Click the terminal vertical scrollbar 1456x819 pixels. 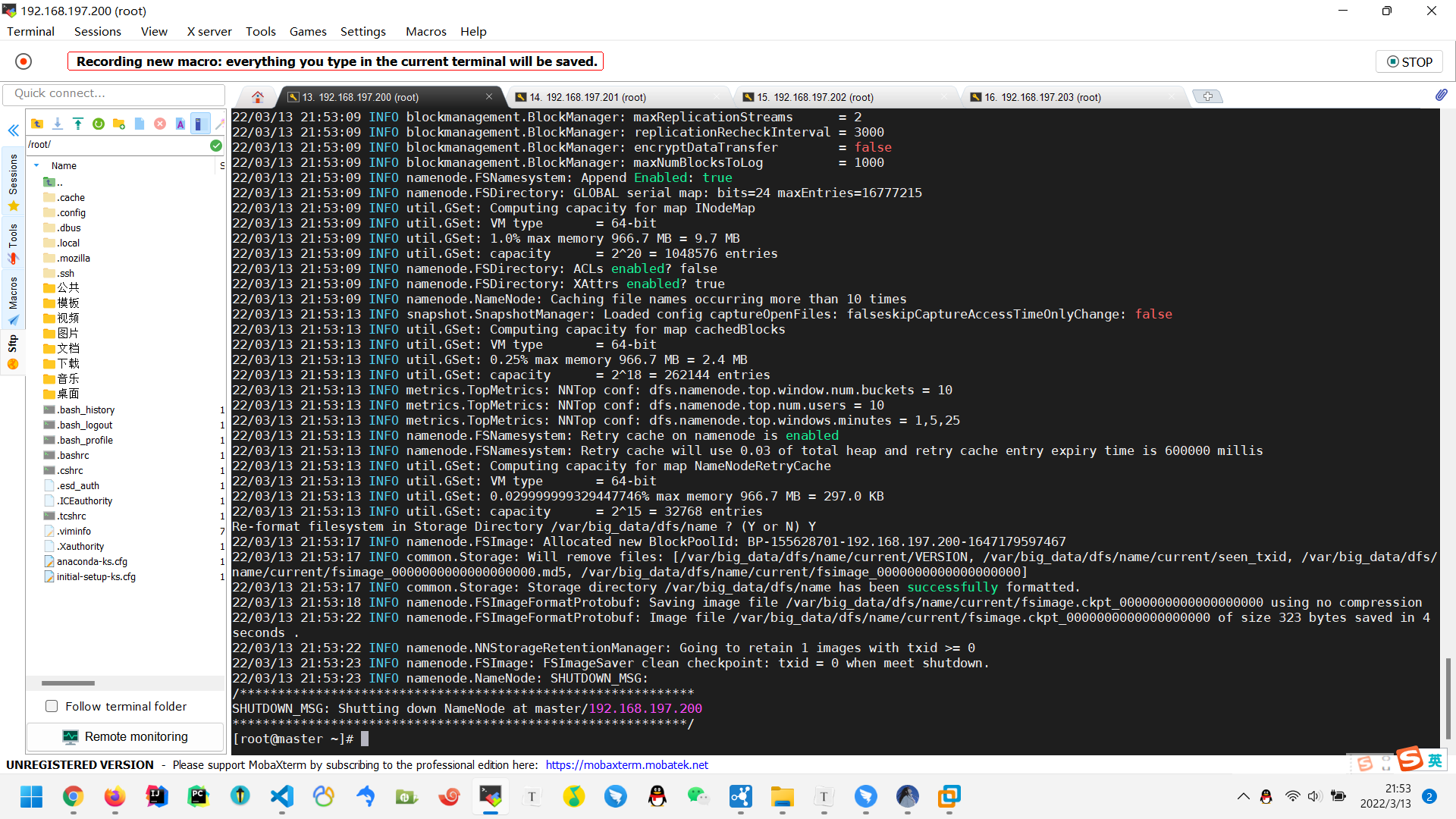tap(1448, 698)
